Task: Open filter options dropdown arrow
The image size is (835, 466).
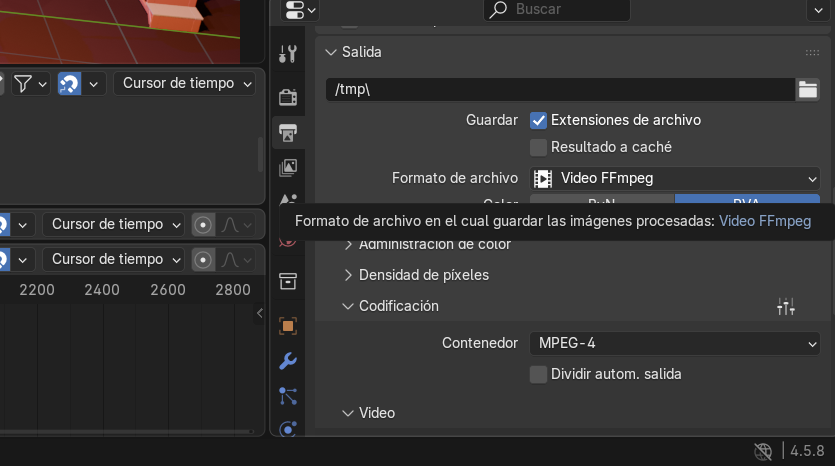Action: click(x=43, y=84)
